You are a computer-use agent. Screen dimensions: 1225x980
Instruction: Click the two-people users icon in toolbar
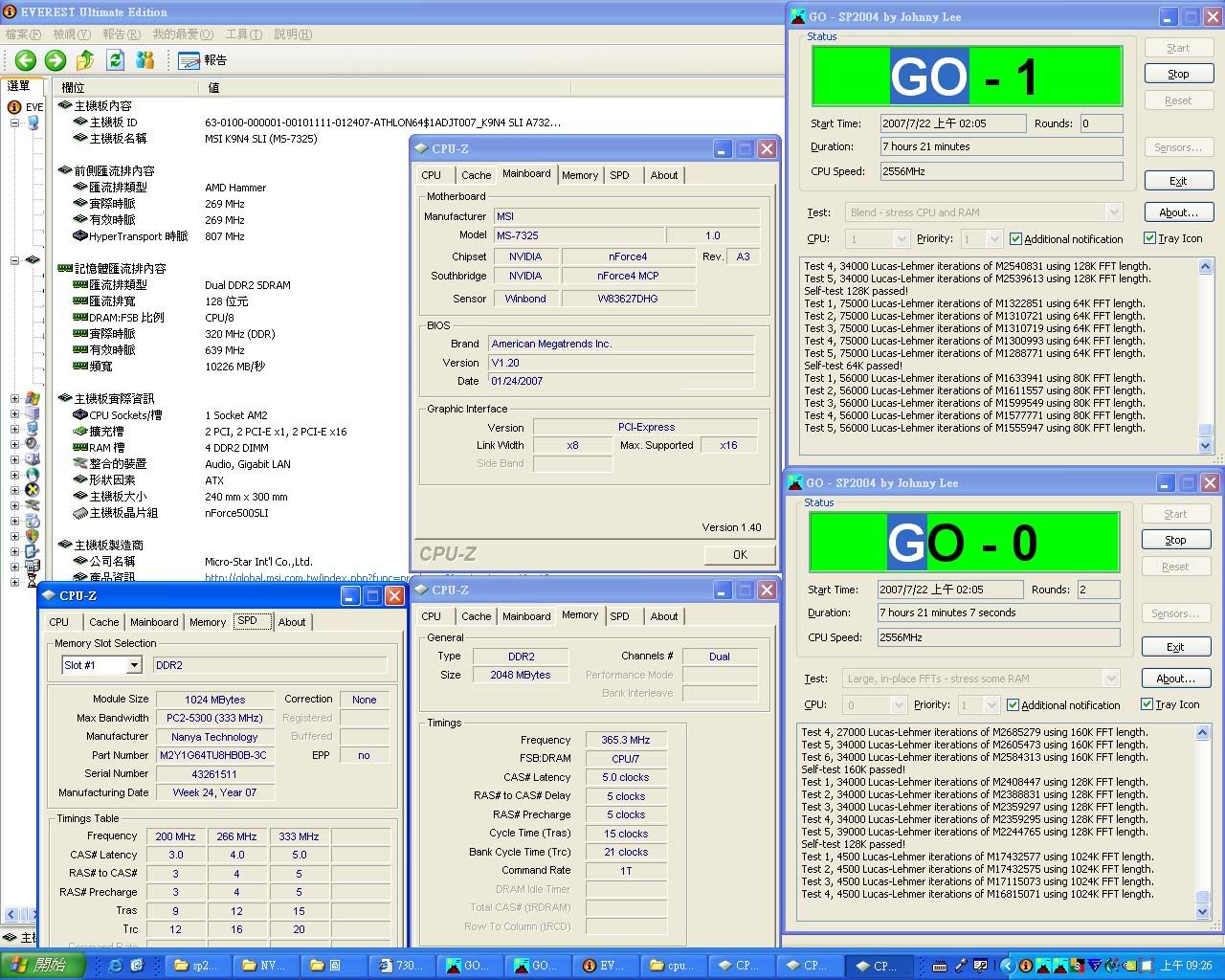click(145, 60)
